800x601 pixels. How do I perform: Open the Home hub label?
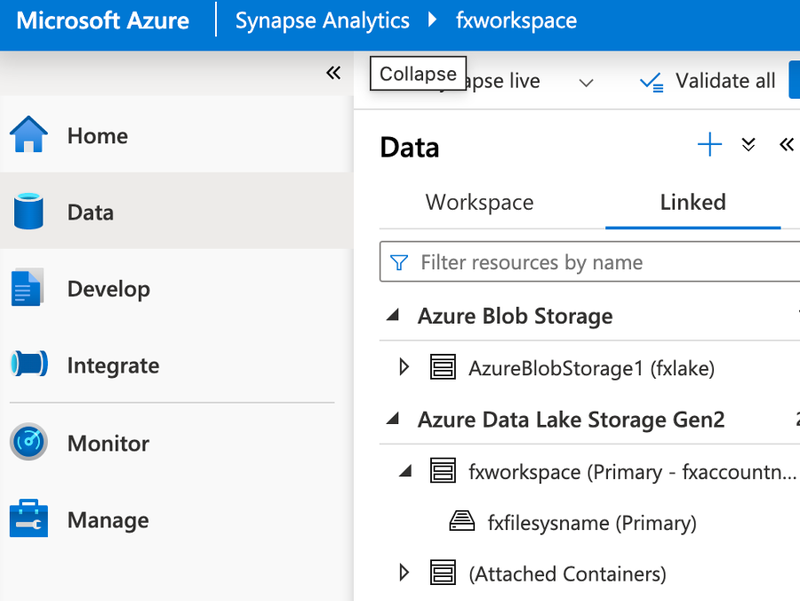tap(97, 136)
